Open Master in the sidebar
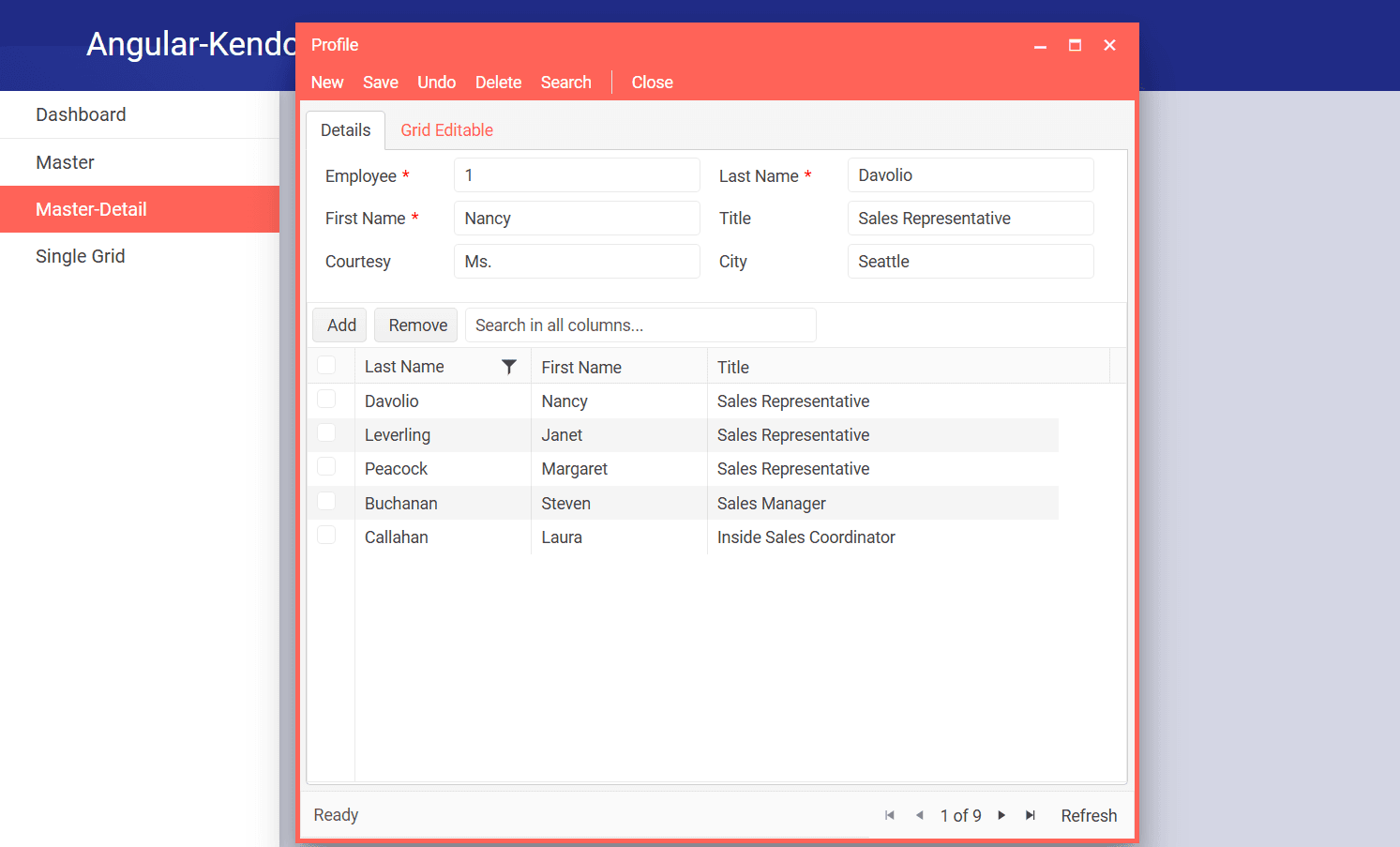The height and width of the screenshot is (847, 1400). (140, 162)
